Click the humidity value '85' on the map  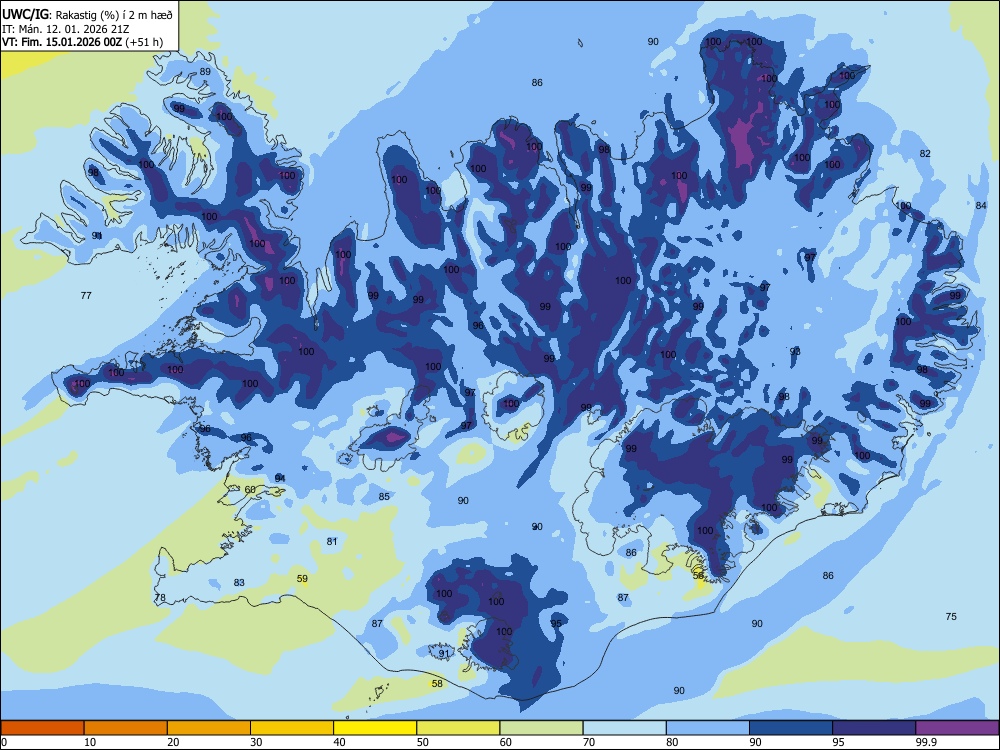[384, 497]
